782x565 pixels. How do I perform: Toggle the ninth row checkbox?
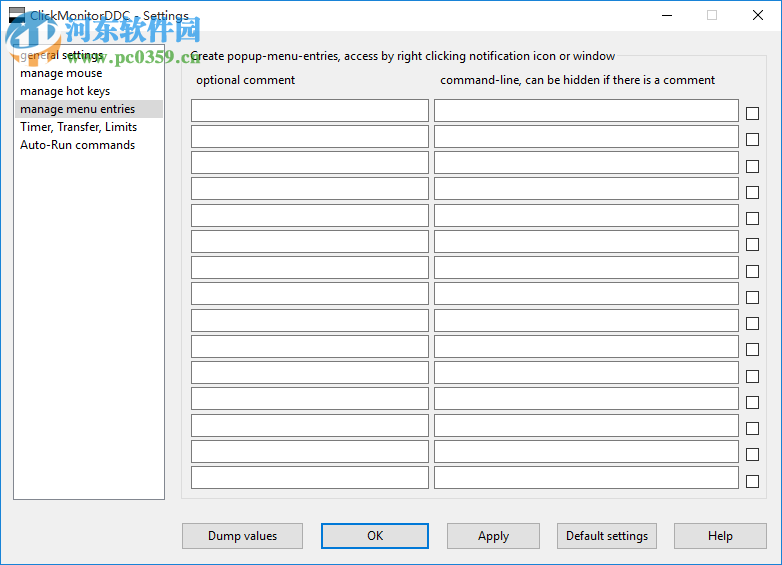coord(753,324)
